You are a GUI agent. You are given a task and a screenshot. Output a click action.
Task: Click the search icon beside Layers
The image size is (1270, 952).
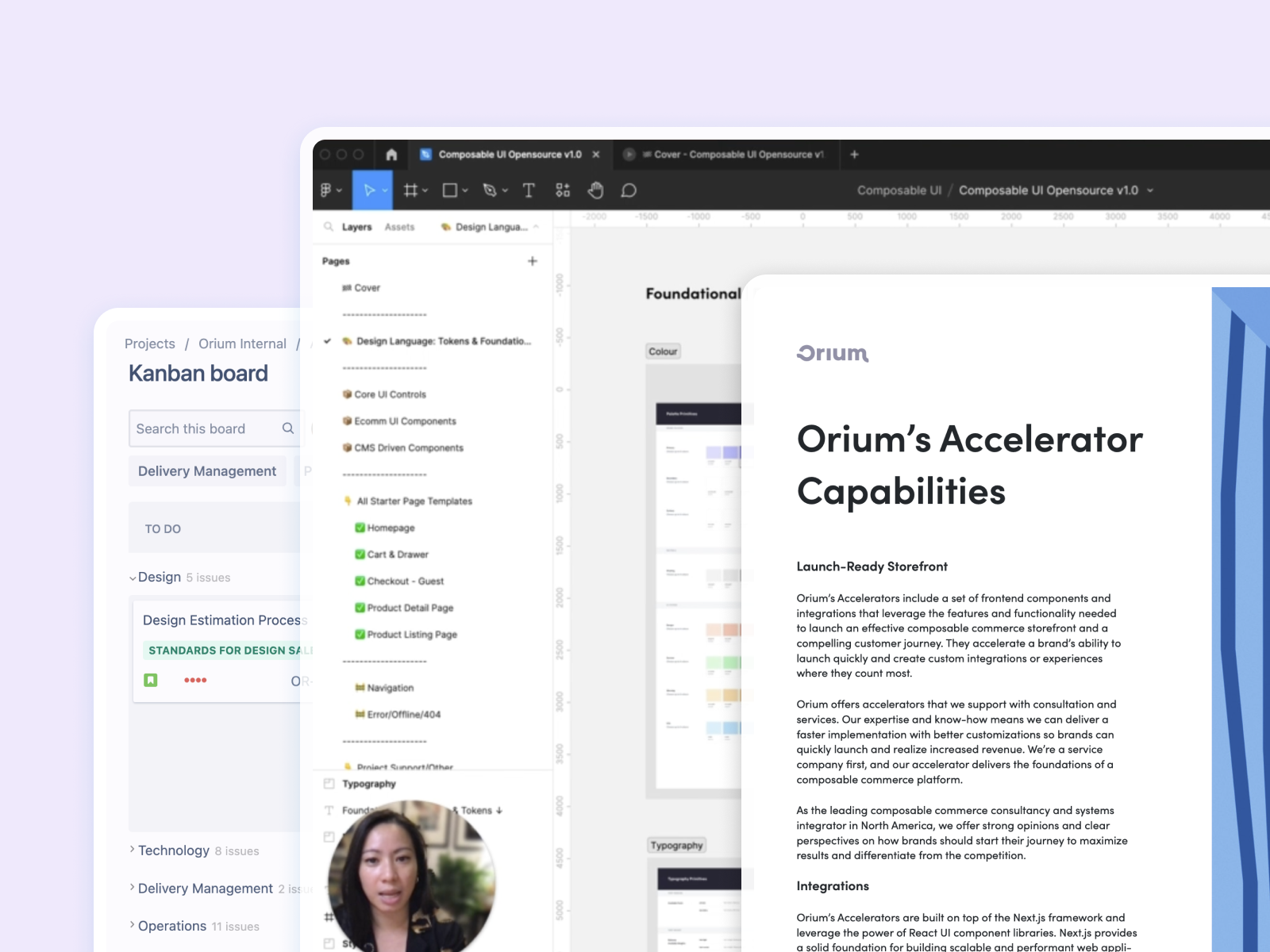(328, 227)
